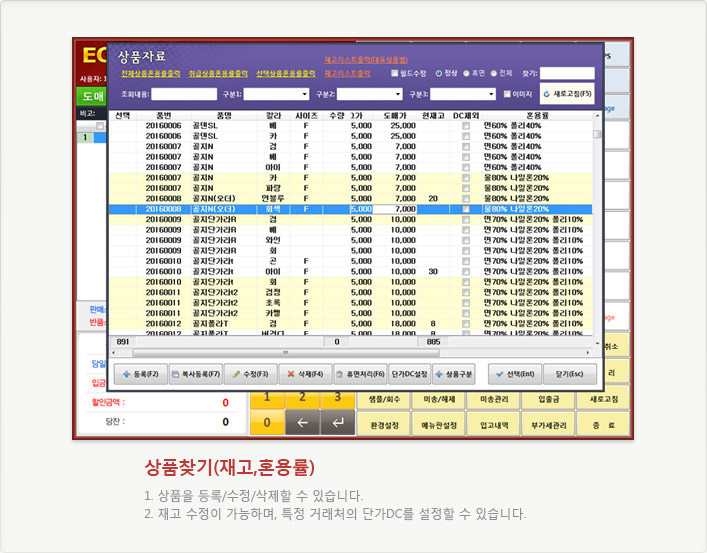Tick DC제외 for 골지N(오더) 연블루 row
The image size is (707, 553).
[466, 199]
